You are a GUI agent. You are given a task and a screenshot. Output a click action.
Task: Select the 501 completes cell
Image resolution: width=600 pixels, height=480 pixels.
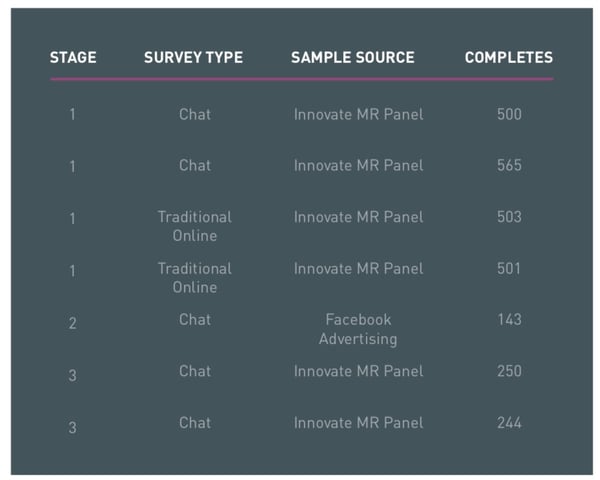point(509,268)
